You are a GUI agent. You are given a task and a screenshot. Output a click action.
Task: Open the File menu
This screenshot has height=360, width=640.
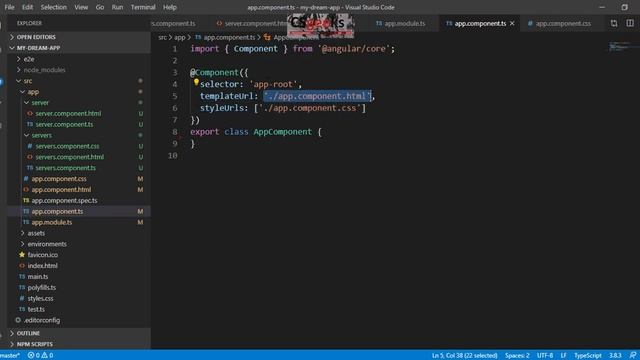tap(9, 7)
